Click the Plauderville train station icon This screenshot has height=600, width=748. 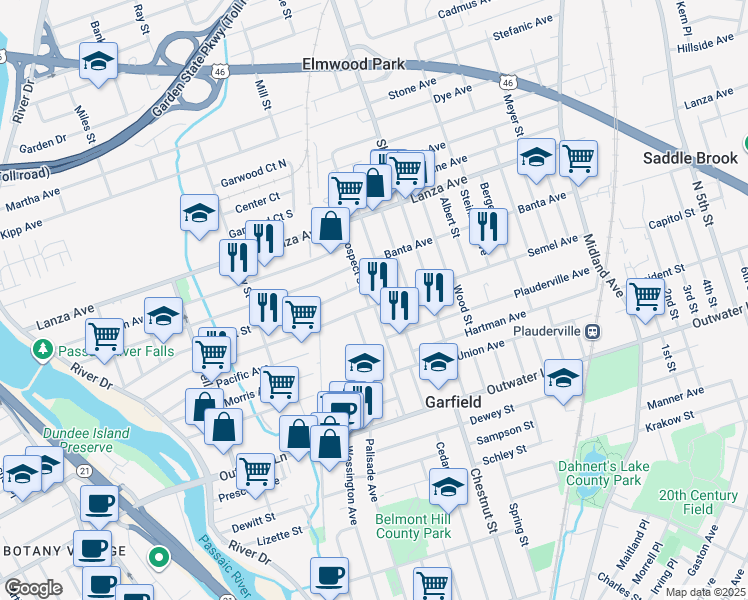[594, 331]
